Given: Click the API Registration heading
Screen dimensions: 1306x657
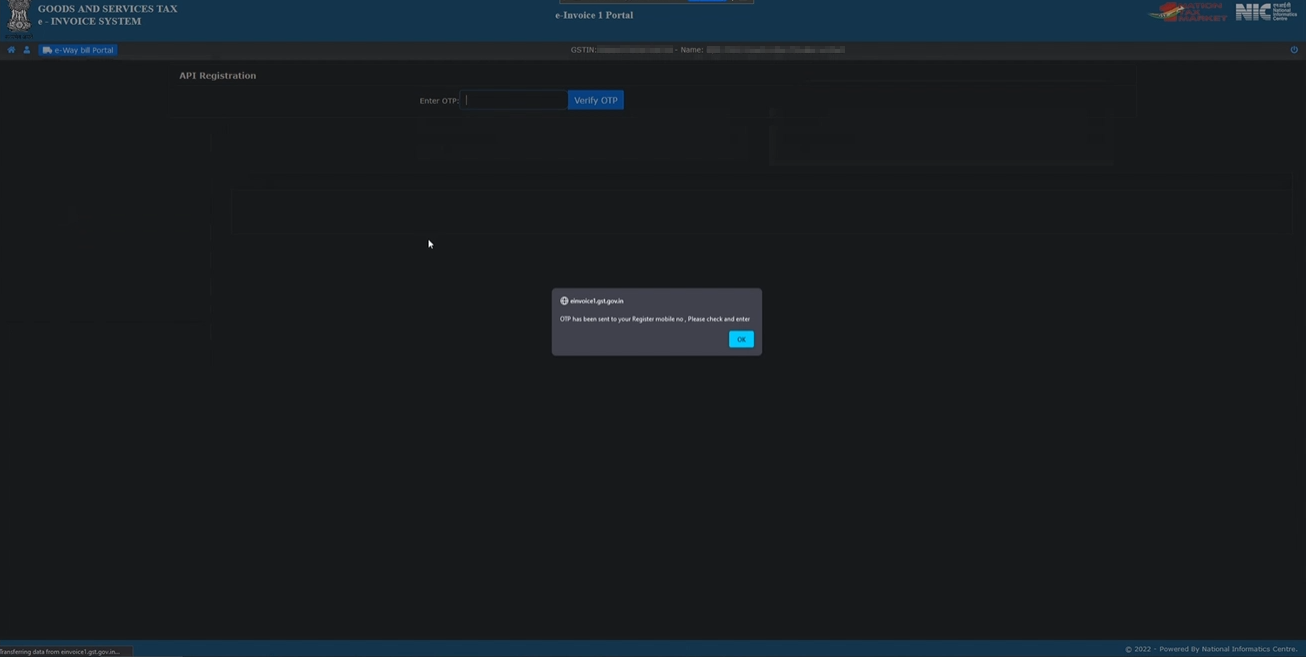Looking at the screenshot, I should pos(217,75).
